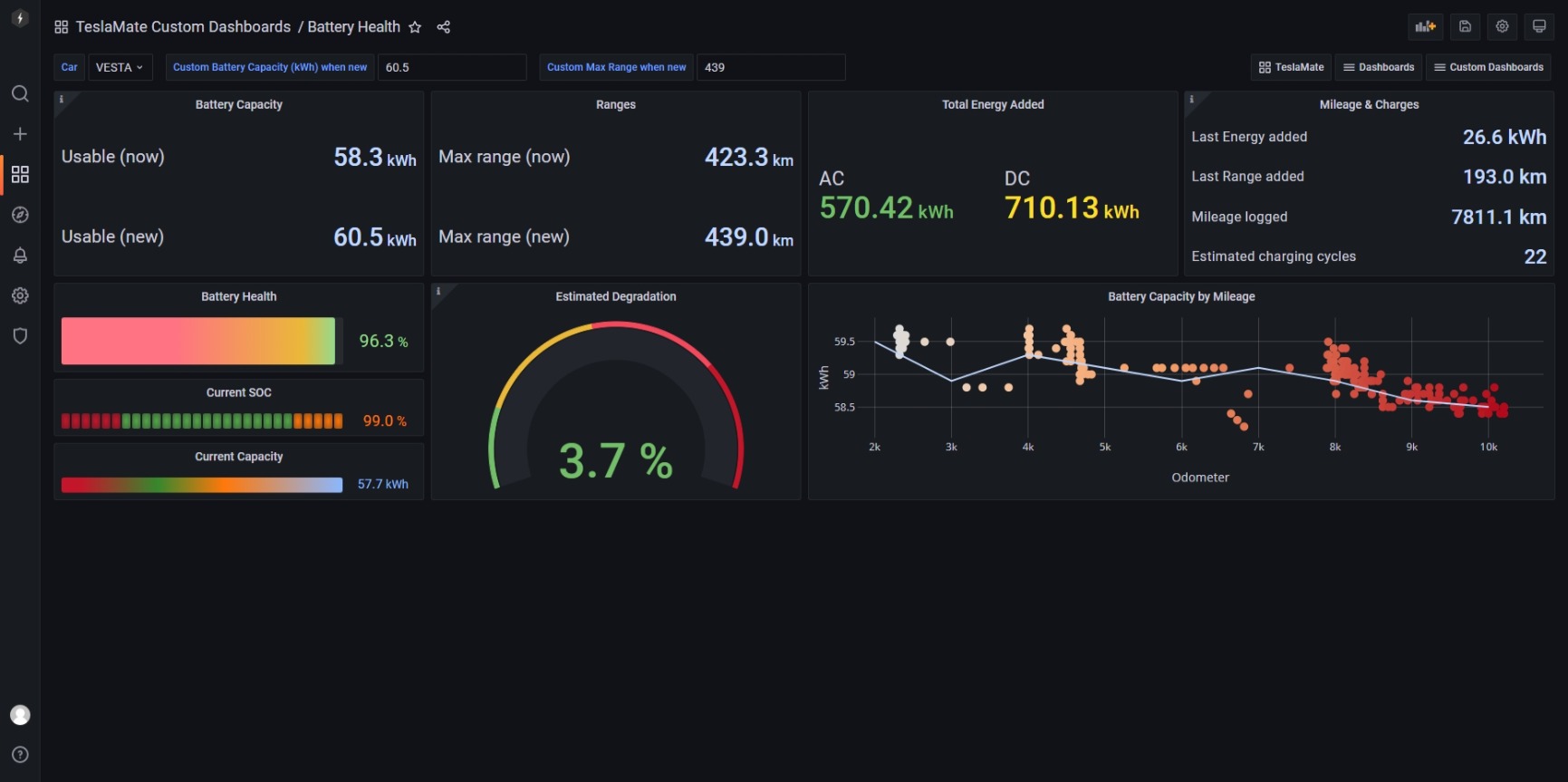Image resolution: width=1568 pixels, height=782 pixels.
Task: Open the Alerting bell icon
Action: [x=20, y=256]
